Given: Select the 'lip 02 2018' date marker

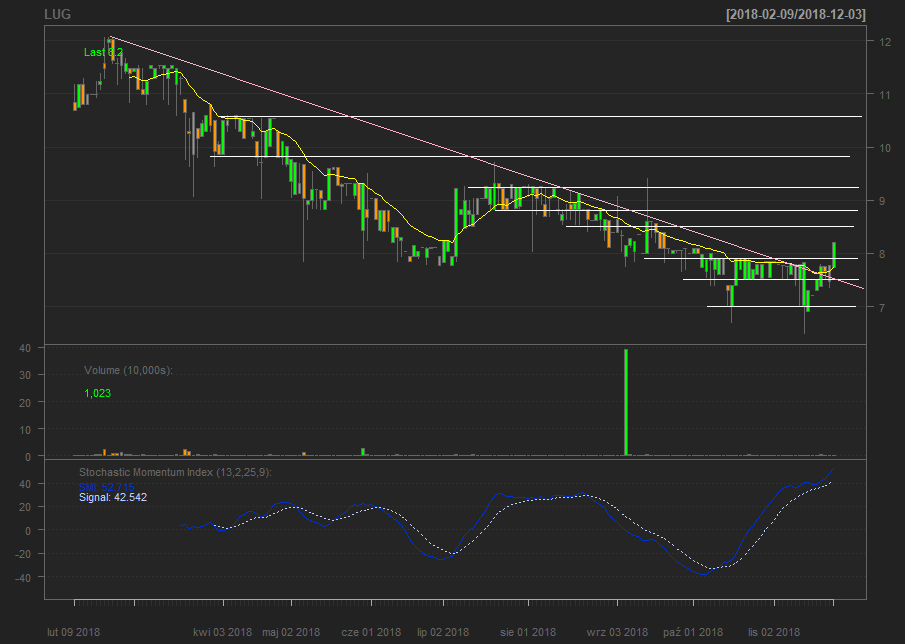Looking at the screenshot, I should point(443,632).
